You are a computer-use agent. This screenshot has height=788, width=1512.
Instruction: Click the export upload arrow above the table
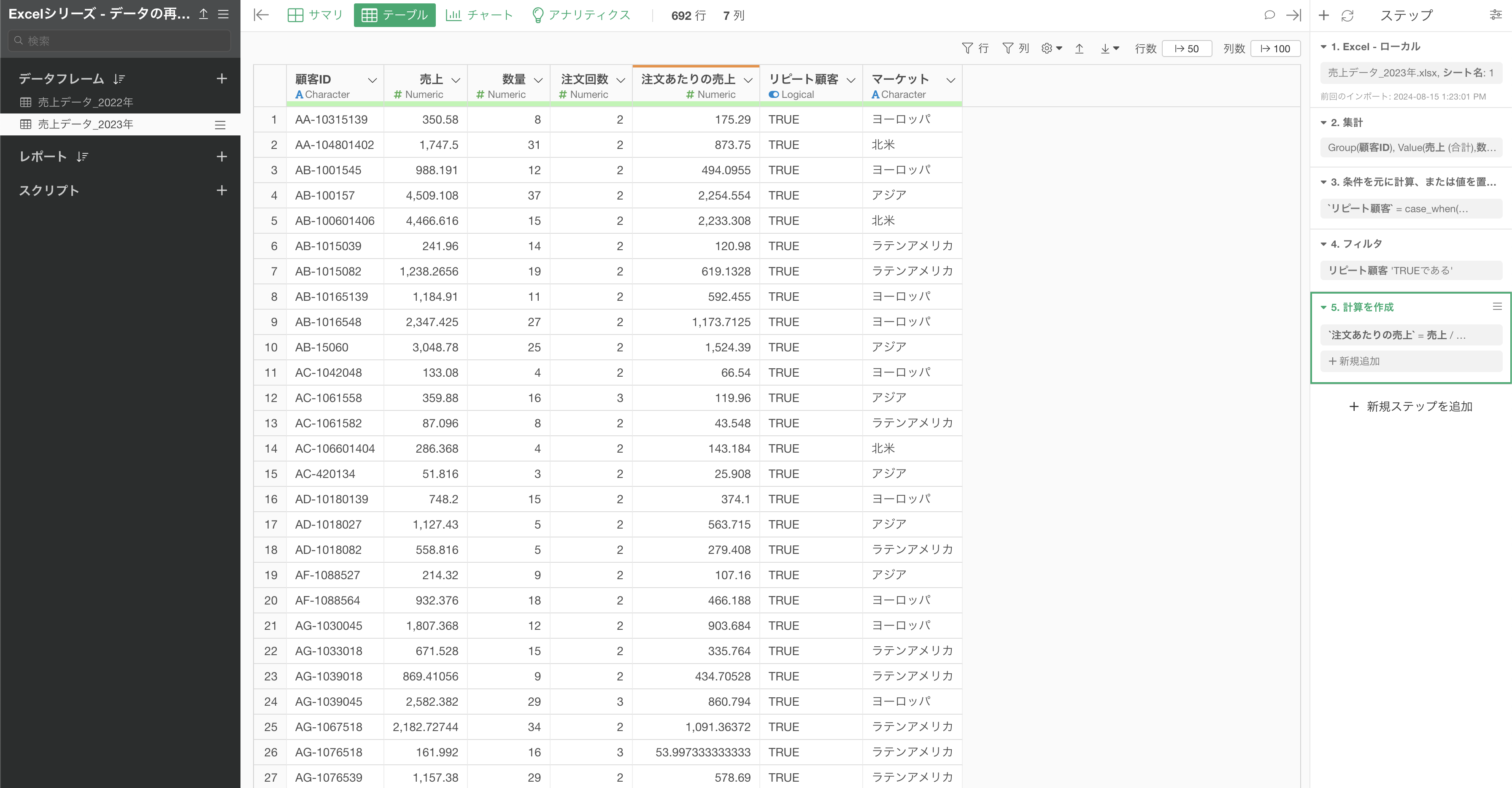[x=1079, y=49]
